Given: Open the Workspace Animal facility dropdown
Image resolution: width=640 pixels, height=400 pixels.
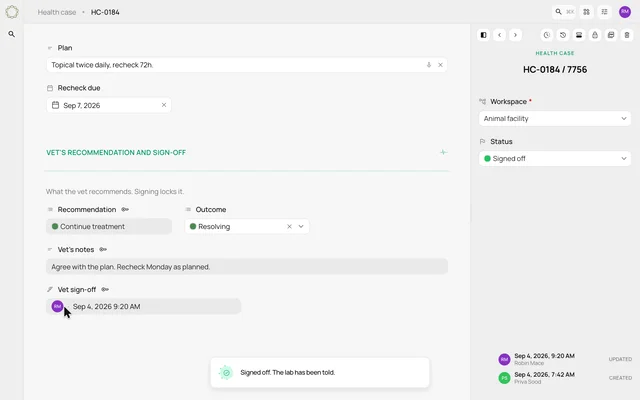Looking at the screenshot, I should click(x=555, y=119).
